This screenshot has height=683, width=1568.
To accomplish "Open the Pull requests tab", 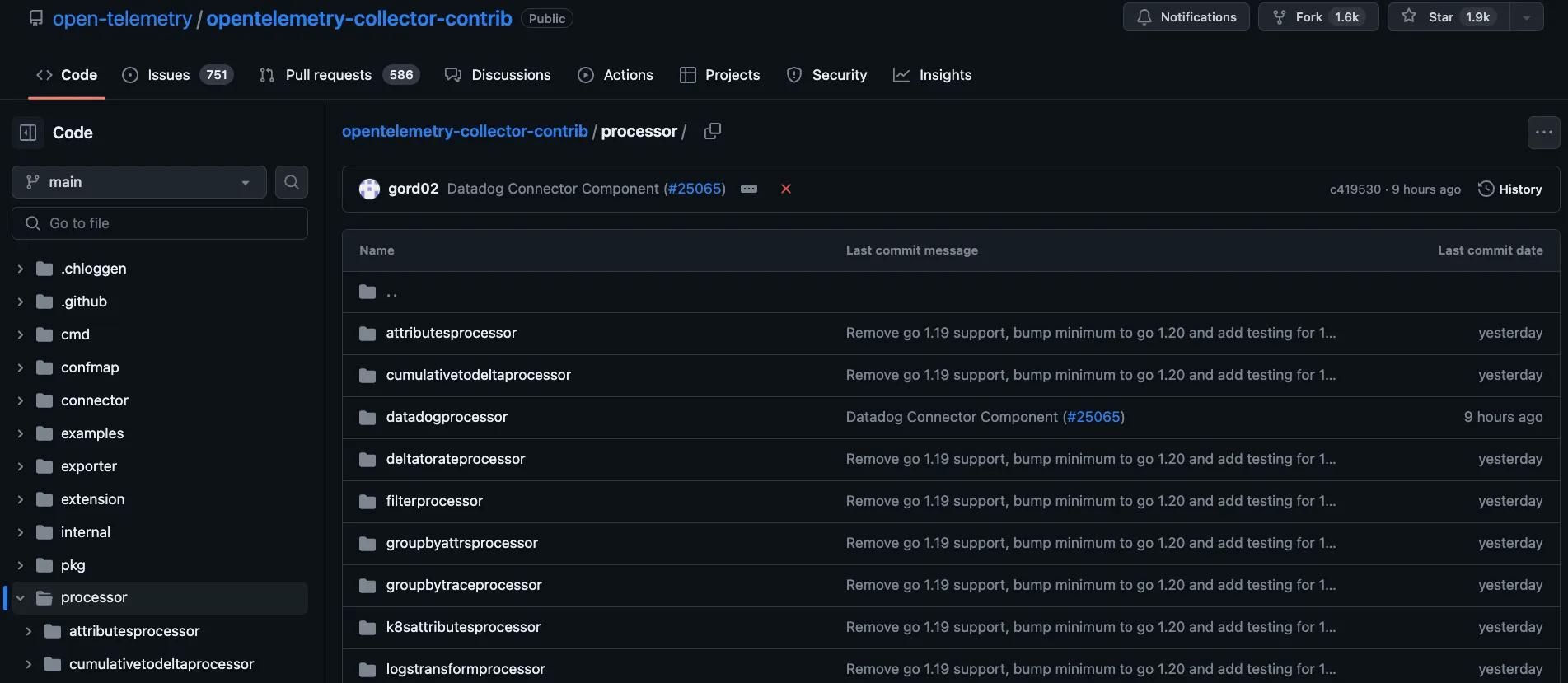I will [339, 75].
